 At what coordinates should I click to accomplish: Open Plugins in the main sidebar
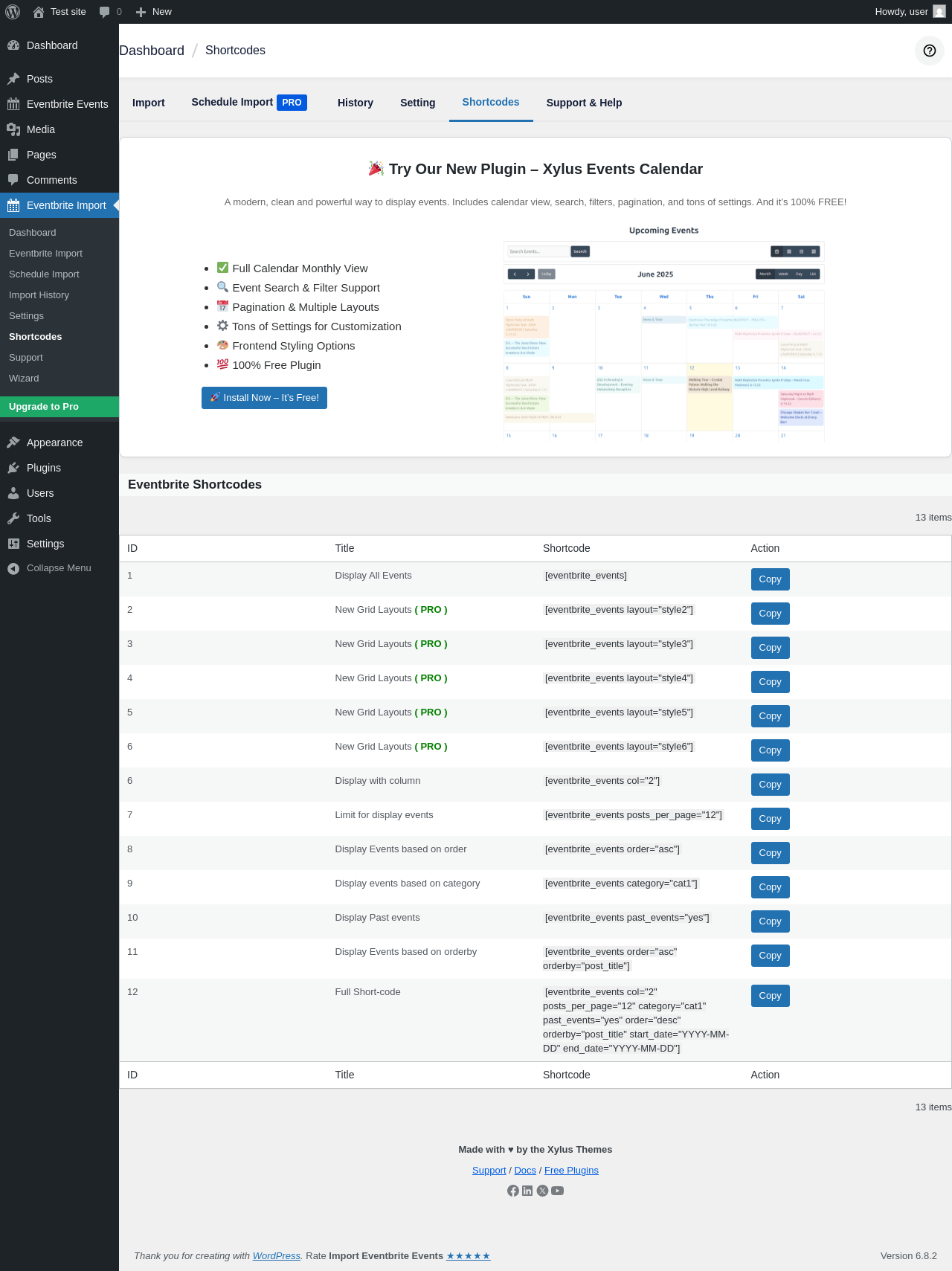59,468
